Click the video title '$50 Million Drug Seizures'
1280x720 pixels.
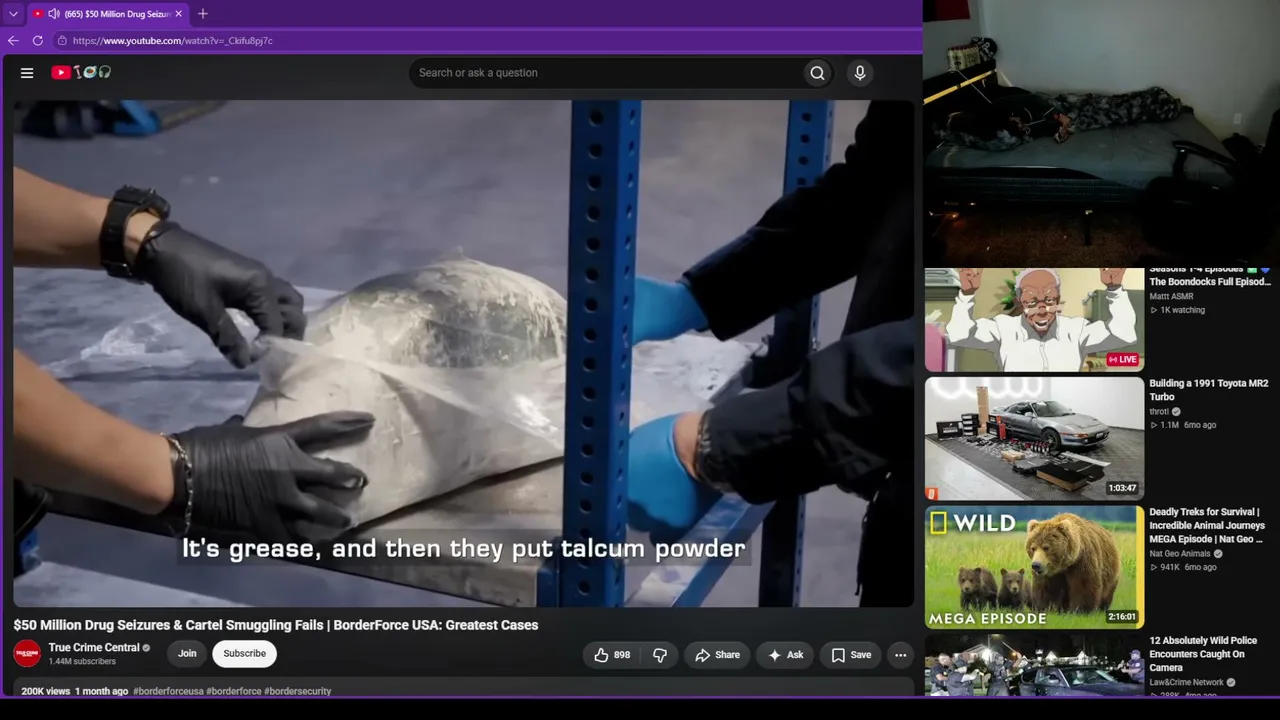(276, 625)
